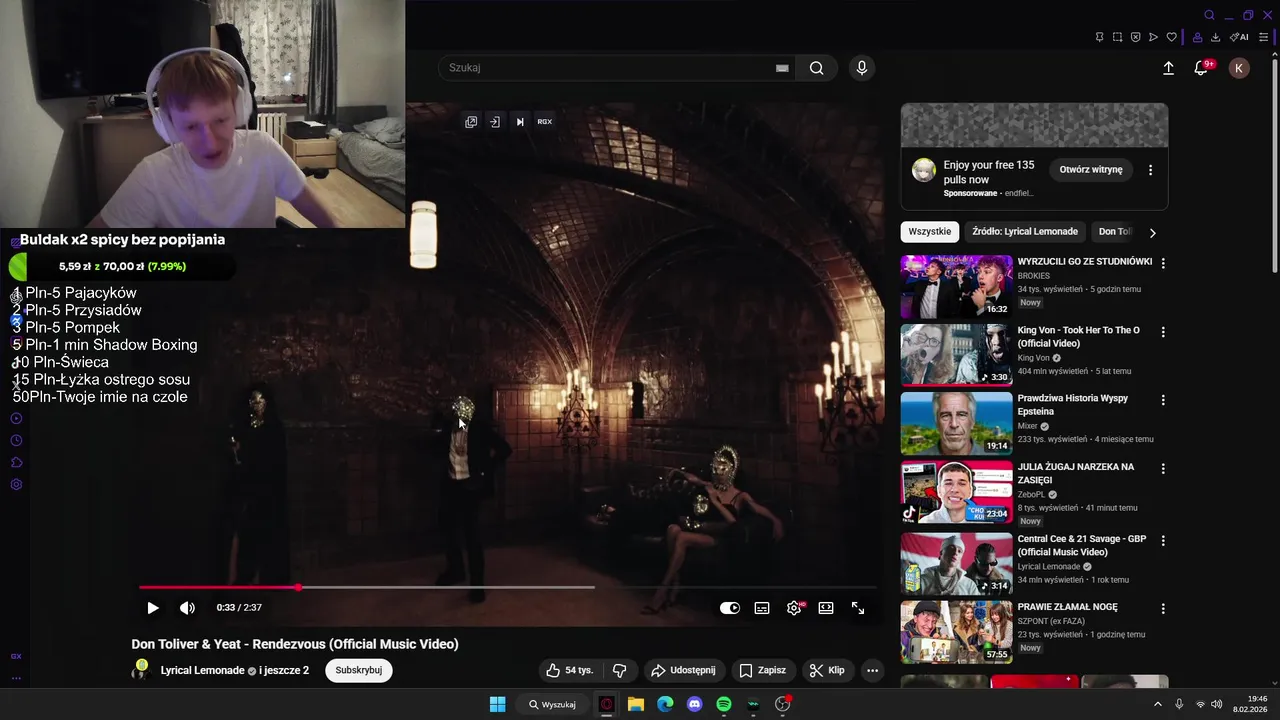The image size is (1280, 720).
Task: Open menu for Prawdziwa Historia video
Action: (1162, 400)
